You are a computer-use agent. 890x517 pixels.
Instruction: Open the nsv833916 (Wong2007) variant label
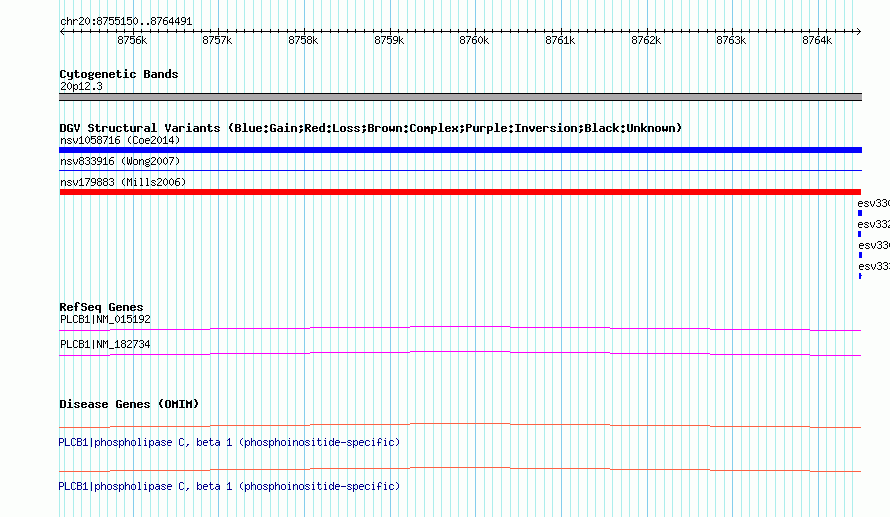click(x=120, y=161)
